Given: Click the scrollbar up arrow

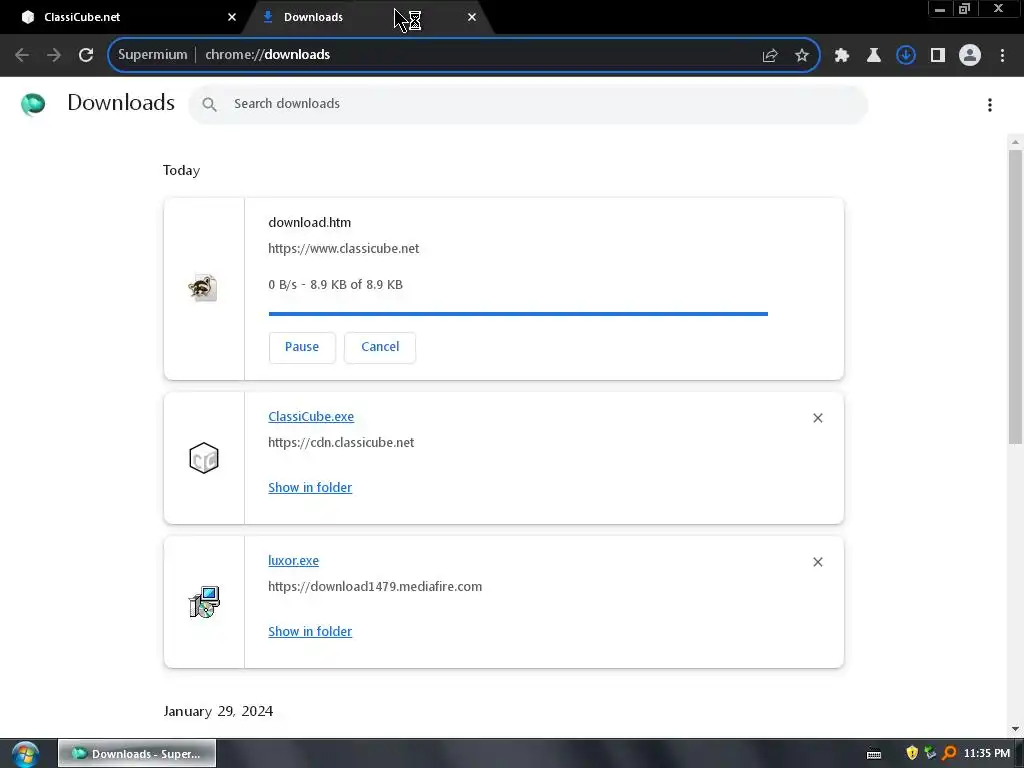Looking at the screenshot, I should coord(1015,142).
